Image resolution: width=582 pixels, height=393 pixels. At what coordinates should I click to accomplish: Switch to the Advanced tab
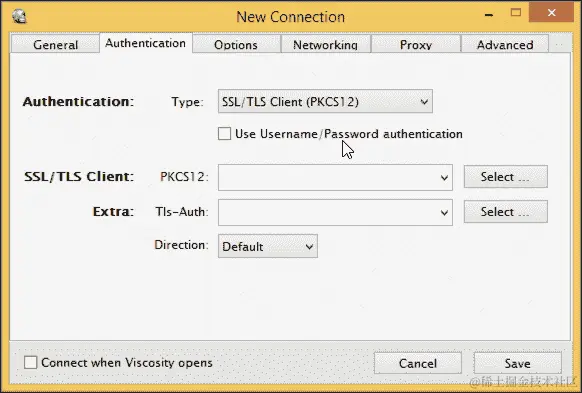(x=505, y=44)
